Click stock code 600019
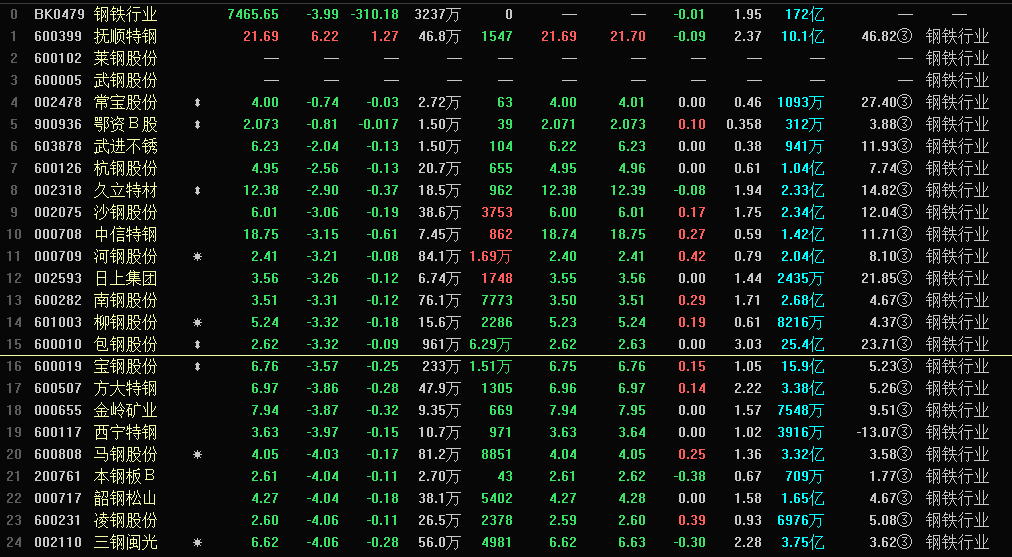The width and height of the screenshot is (1012, 557). [x=58, y=367]
